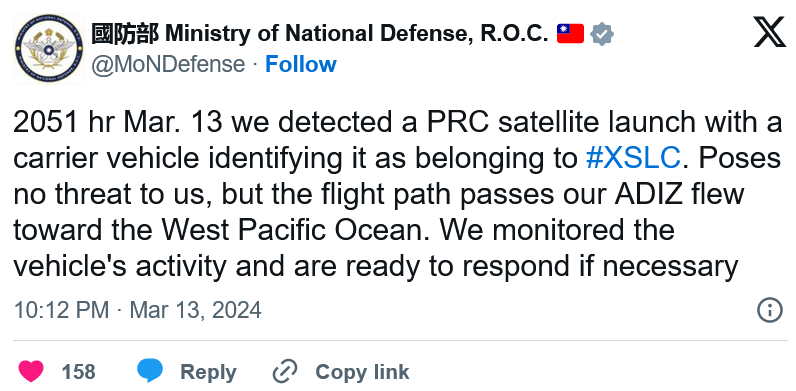Follow the @MoNDefense account
Image resolution: width=796 pixels, height=391 pixels.
click(301, 64)
